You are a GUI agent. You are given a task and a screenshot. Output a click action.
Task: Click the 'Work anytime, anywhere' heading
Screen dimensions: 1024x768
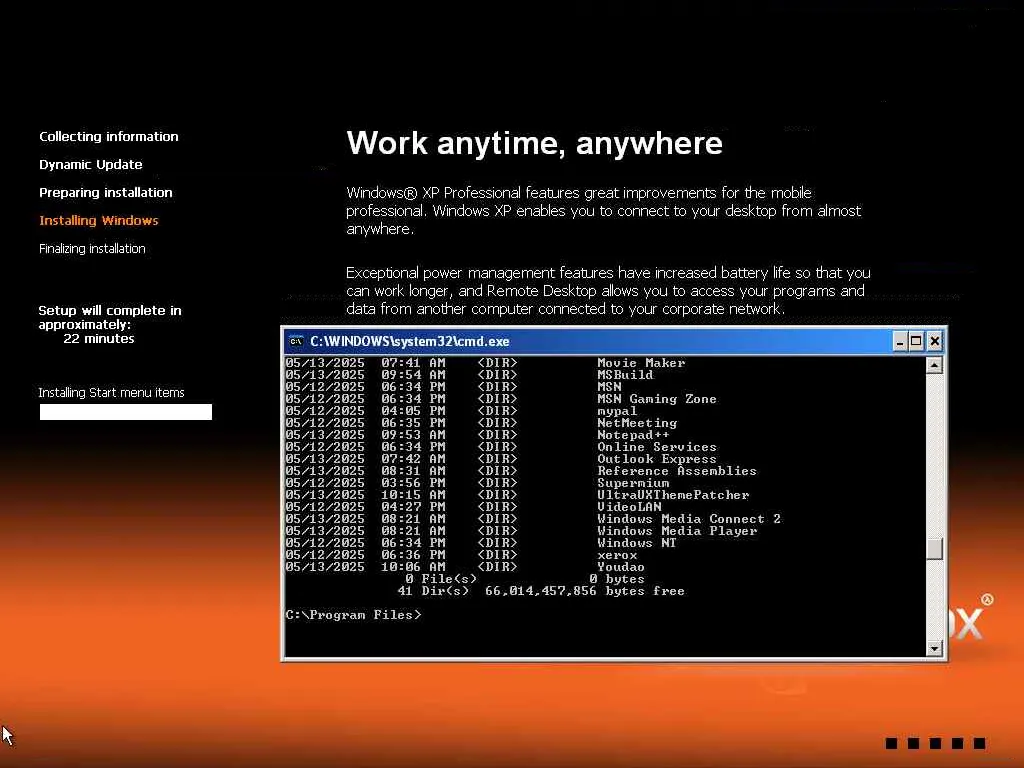click(x=534, y=144)
